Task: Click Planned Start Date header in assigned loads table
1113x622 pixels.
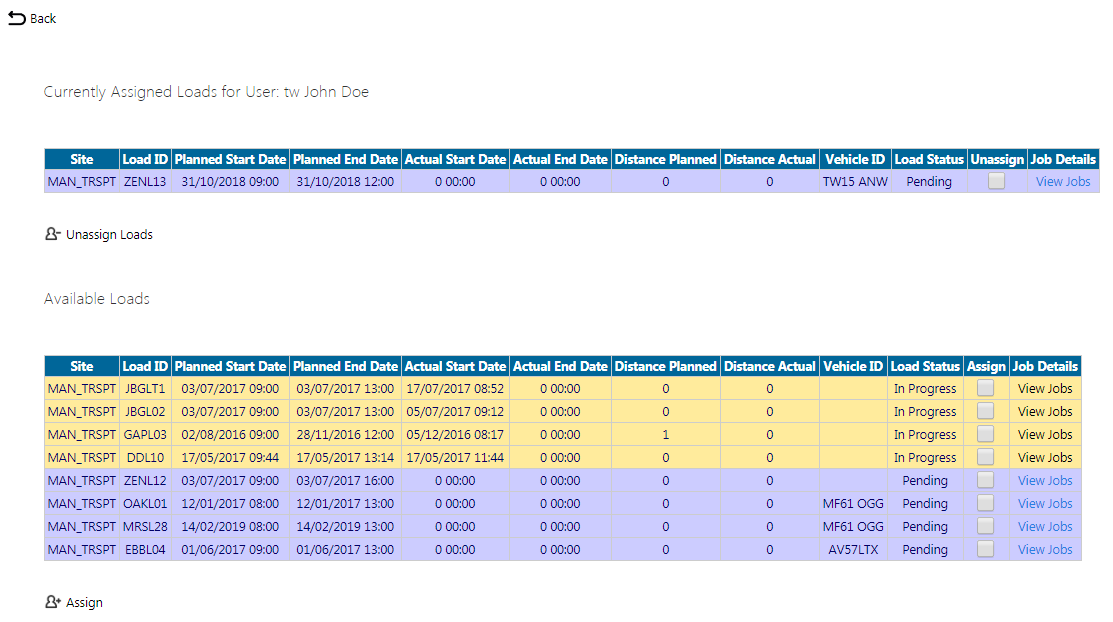Action: [230, 160]
